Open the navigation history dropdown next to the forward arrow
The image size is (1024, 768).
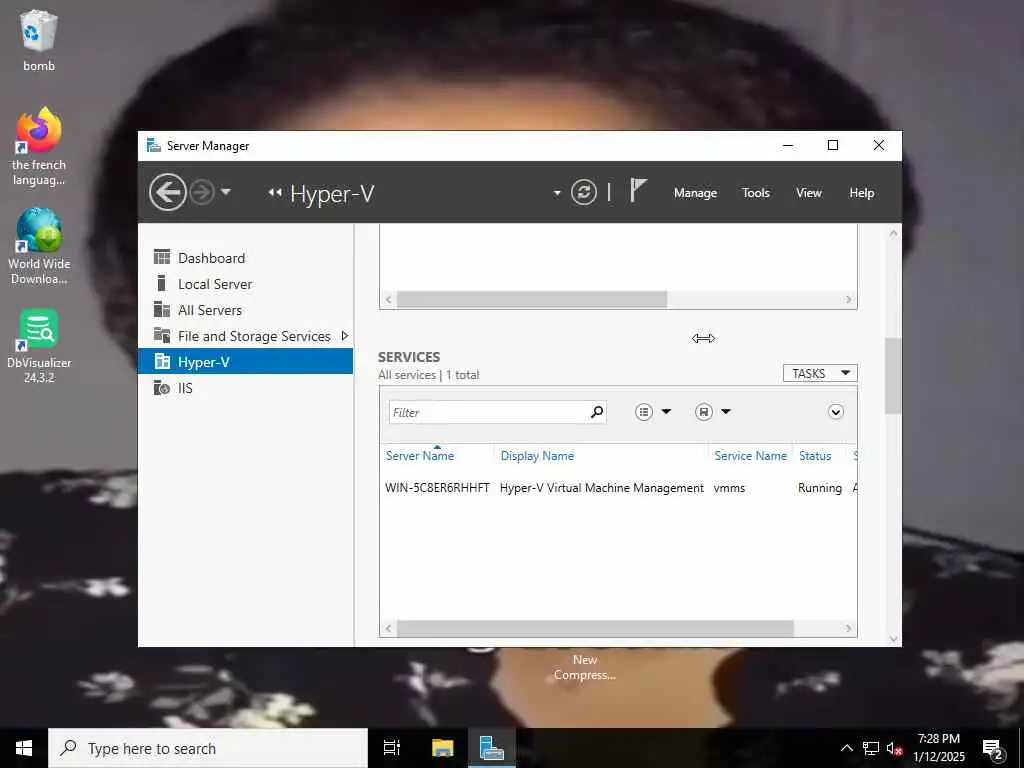(x=226, y=192)
